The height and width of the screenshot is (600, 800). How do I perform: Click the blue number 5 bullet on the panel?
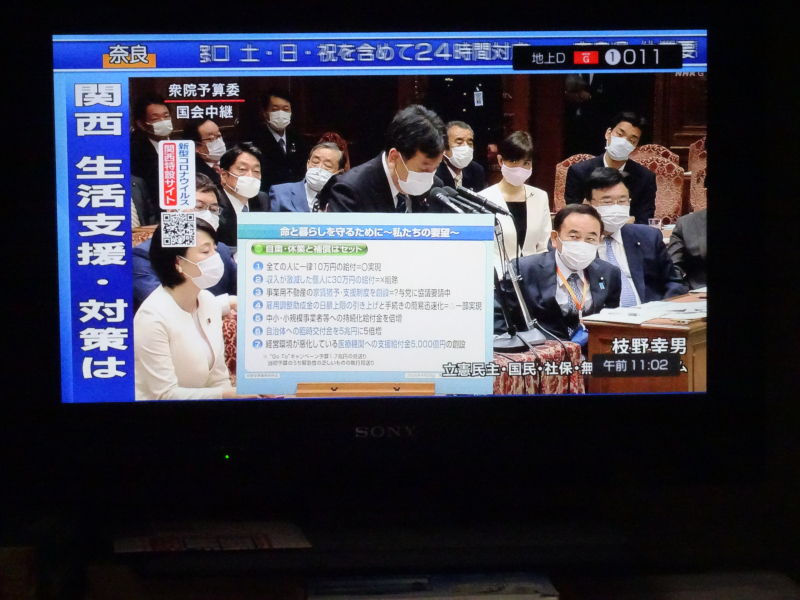coord(258,318)
